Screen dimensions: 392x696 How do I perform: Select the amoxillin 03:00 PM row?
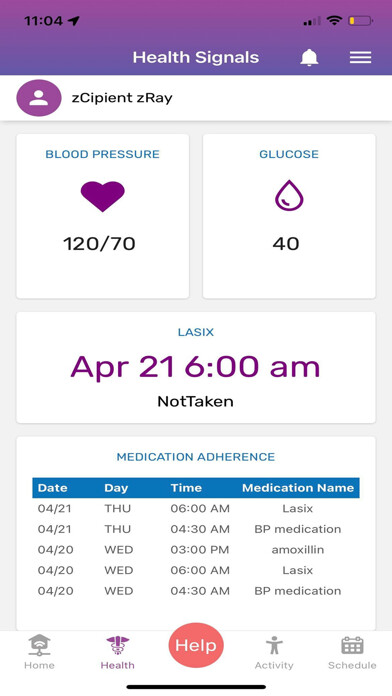[196, 550]
